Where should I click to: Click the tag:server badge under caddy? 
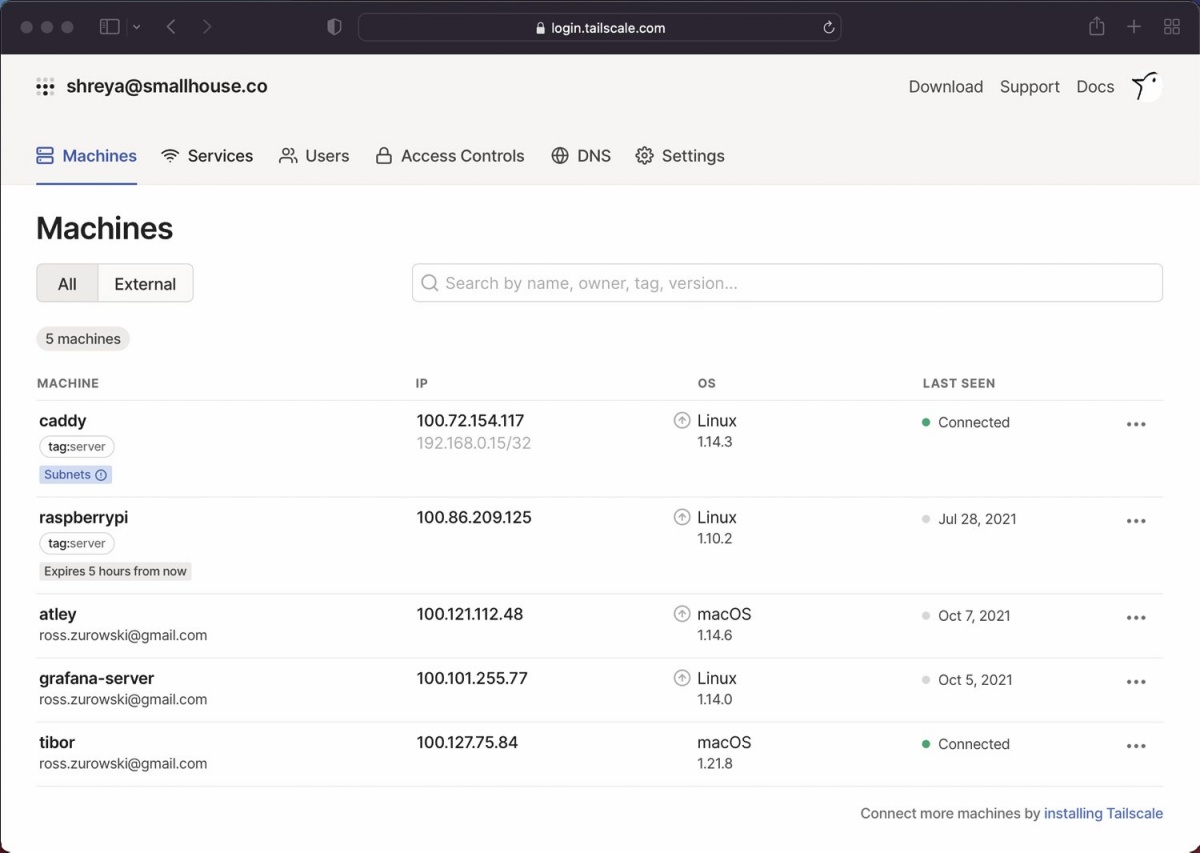pos(77,447)
